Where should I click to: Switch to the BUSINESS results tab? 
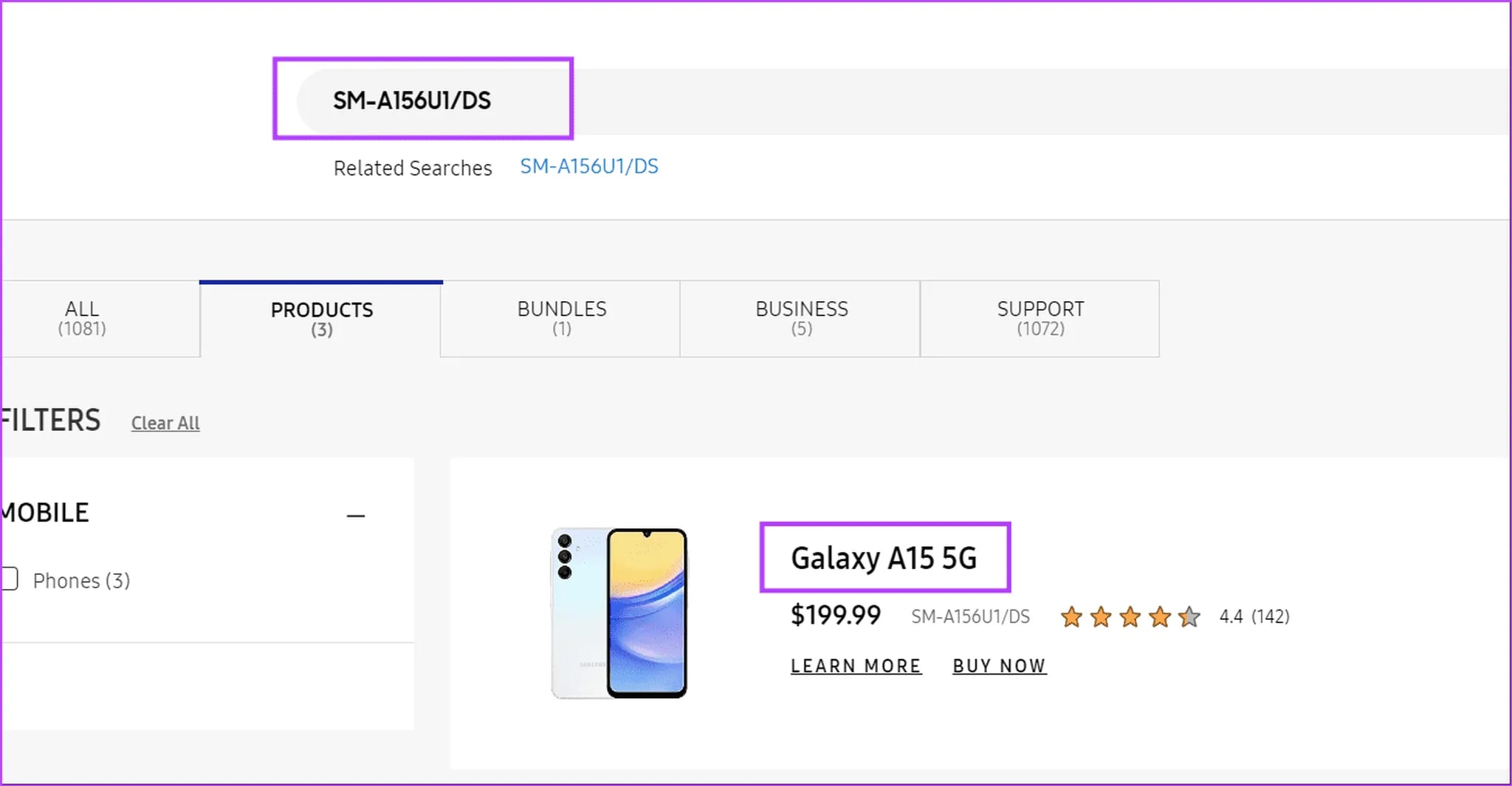click(800, 318)
